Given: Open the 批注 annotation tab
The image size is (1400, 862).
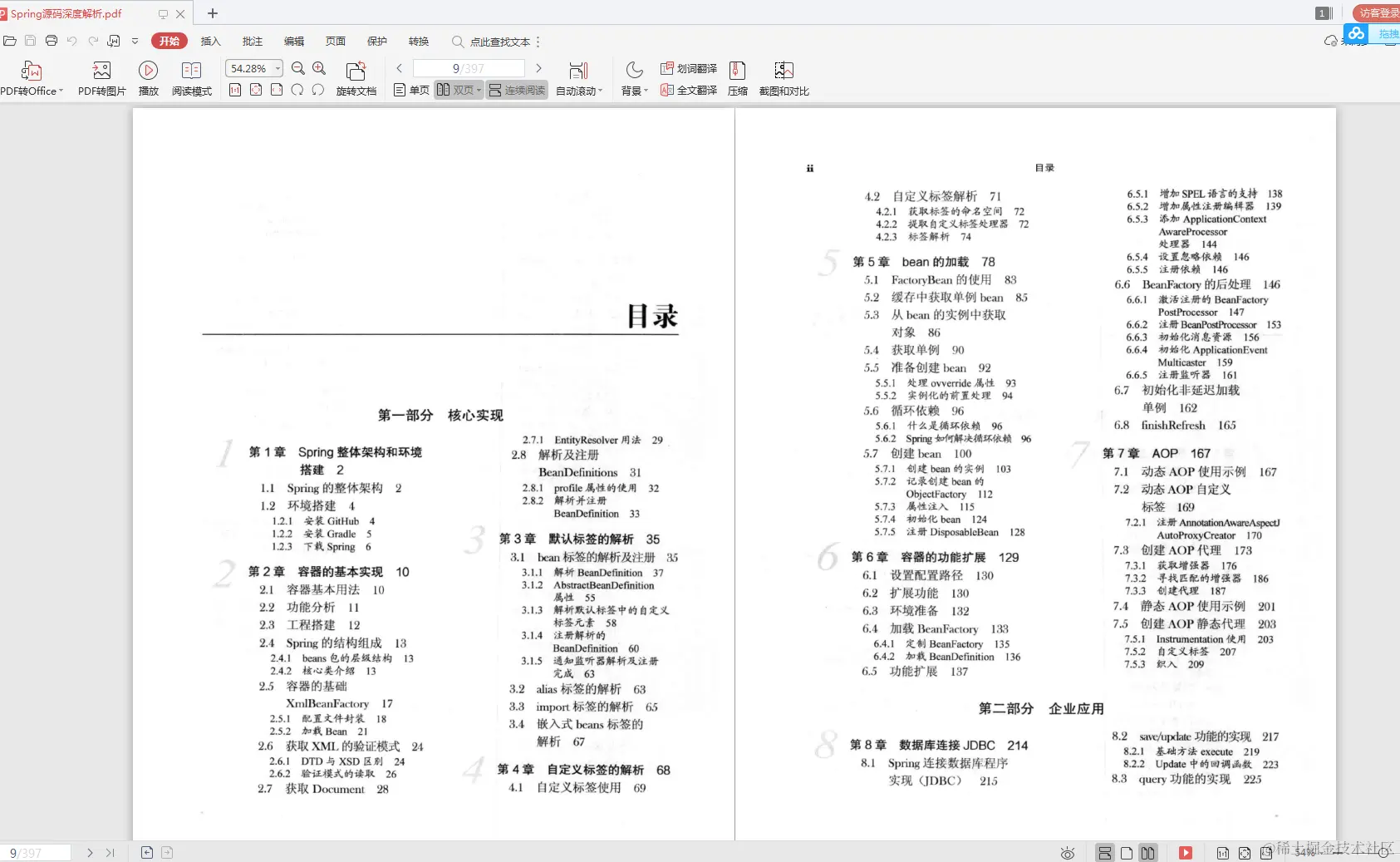Looking at the screenshot, I should point(253,42).
